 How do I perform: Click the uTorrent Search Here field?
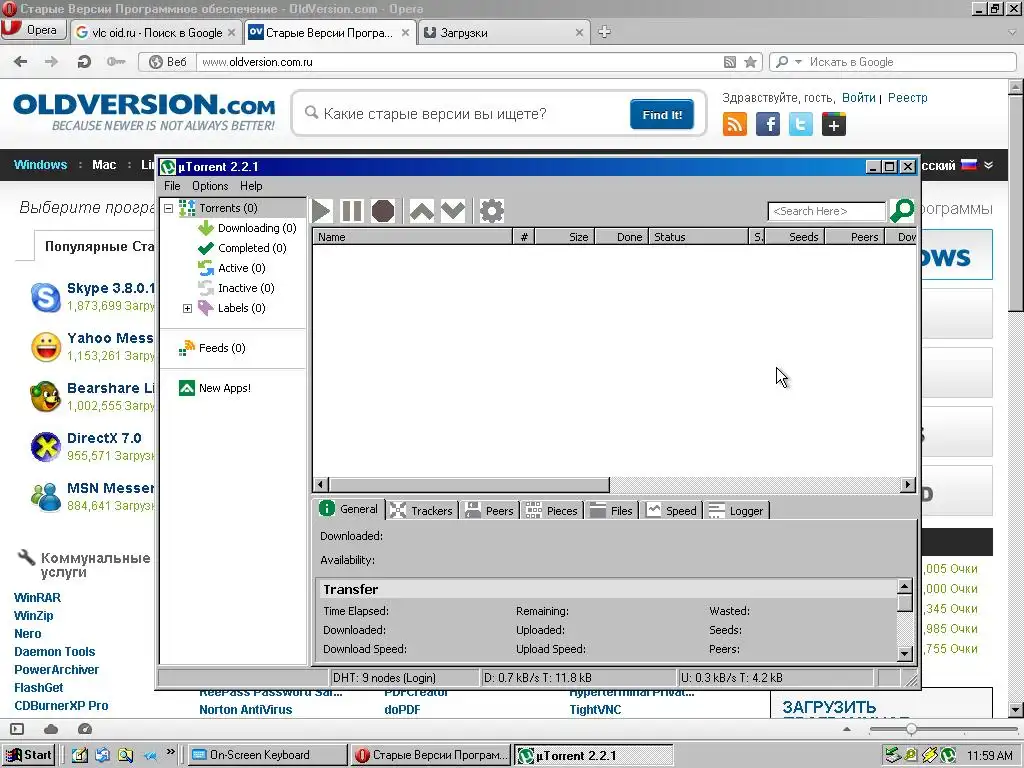click(x=827, y=211)
